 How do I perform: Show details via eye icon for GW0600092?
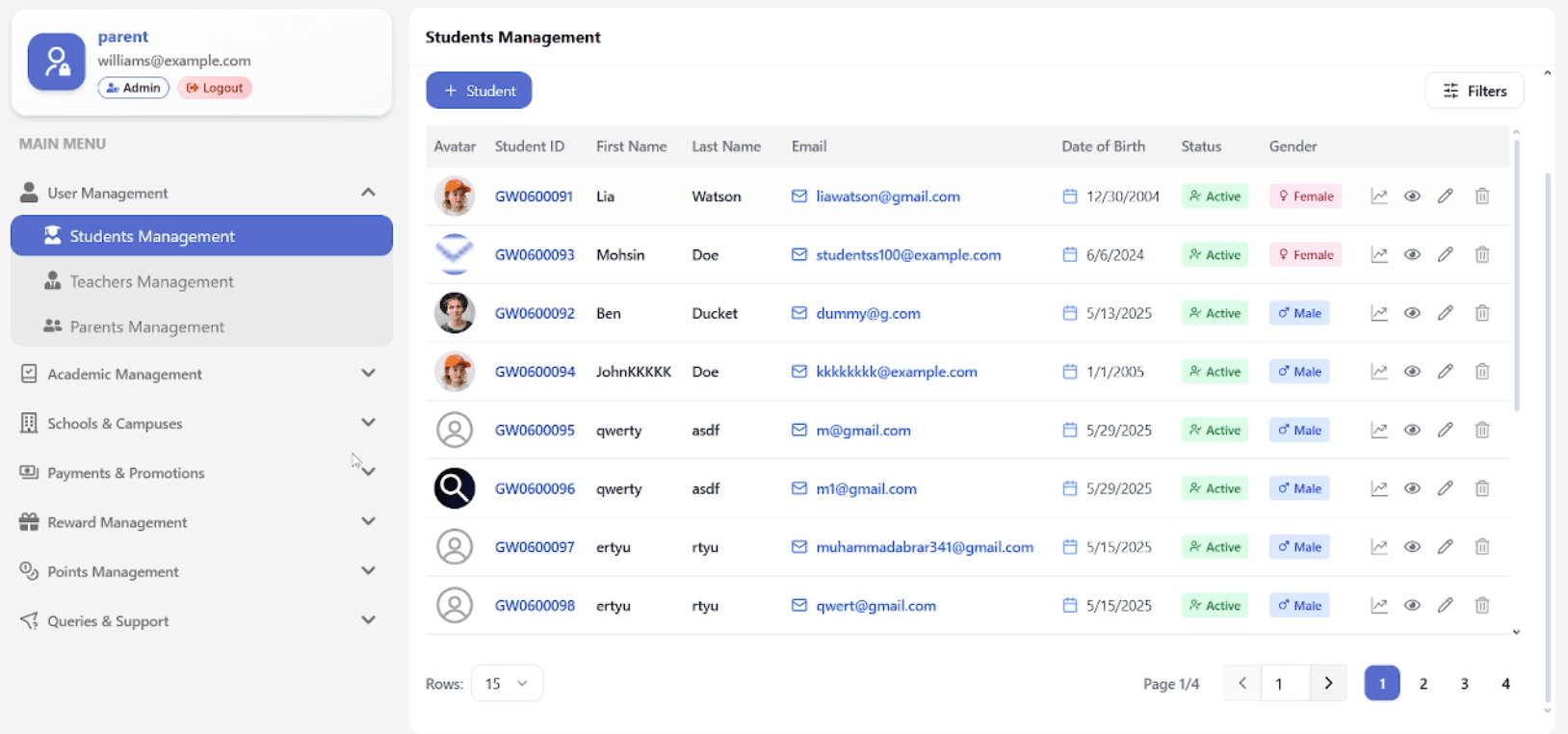coord(1412,313)
